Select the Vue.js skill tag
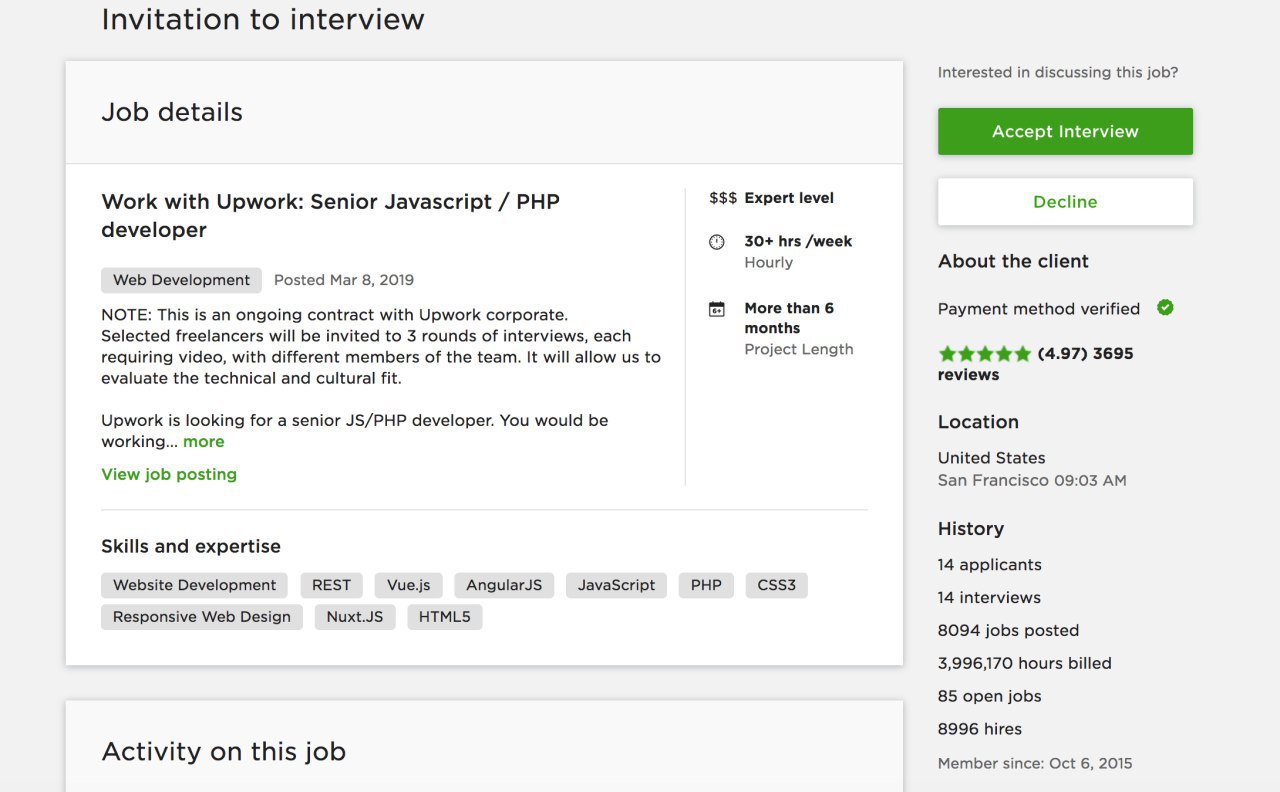The width and height of the screenshot is (1280, 792). pos(408,585)
